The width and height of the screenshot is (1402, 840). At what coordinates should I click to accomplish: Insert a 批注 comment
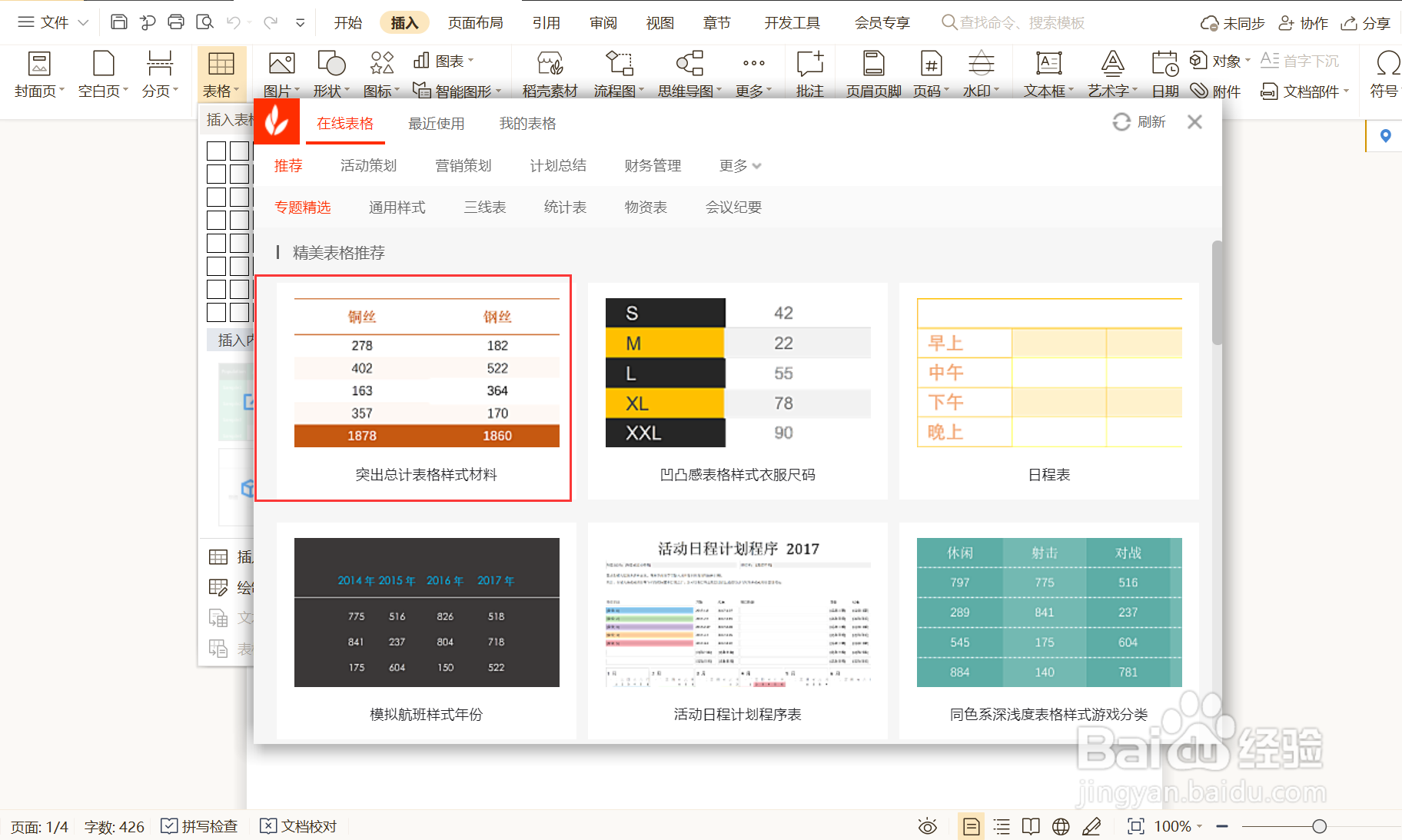[809, 73]
